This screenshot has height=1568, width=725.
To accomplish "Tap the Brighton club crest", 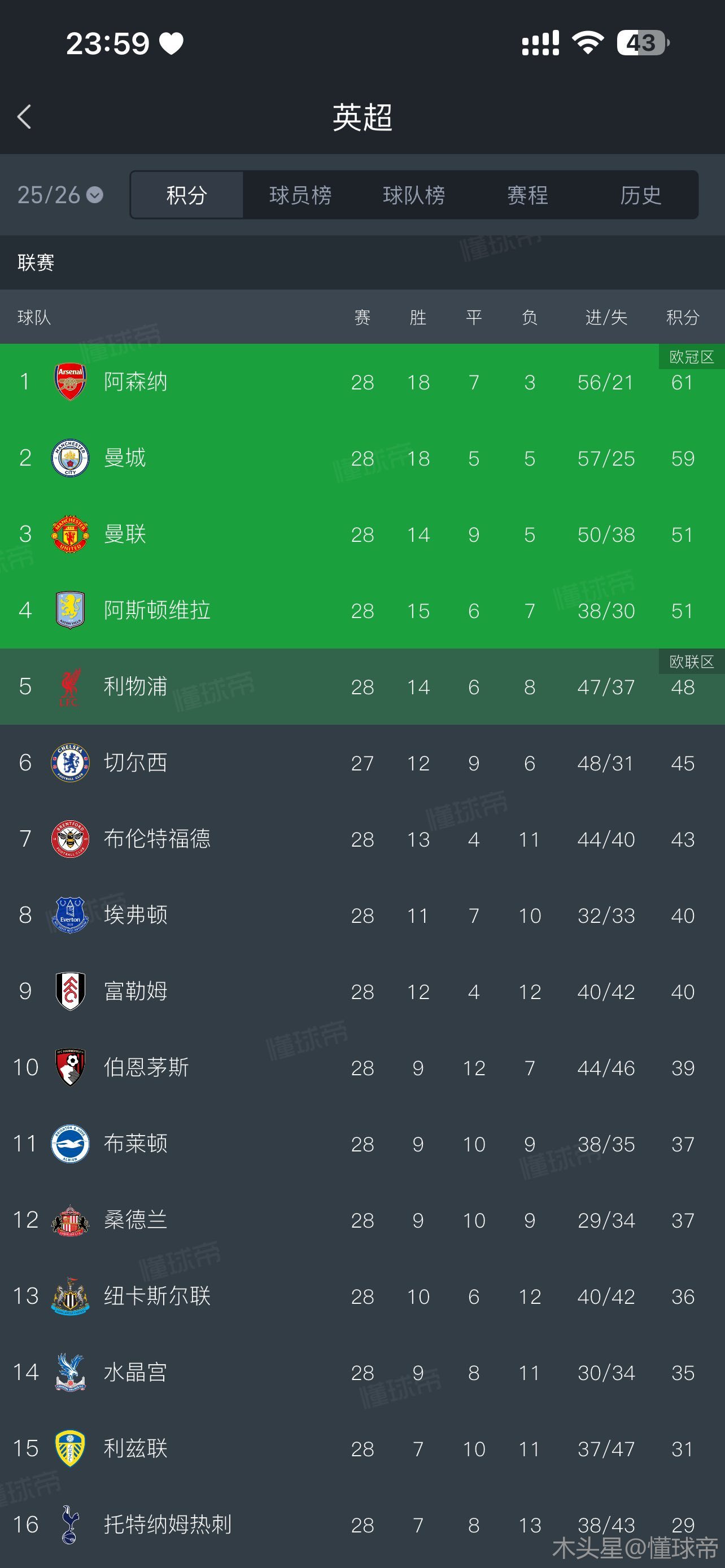I will coord(70,1144).
